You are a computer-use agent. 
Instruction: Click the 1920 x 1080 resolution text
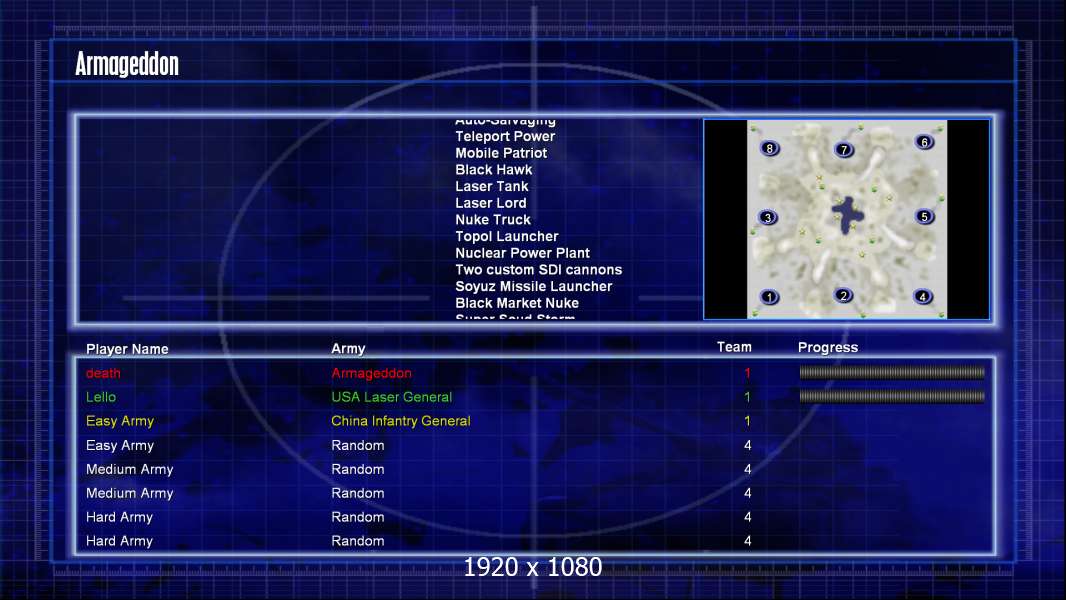(533, 567)
